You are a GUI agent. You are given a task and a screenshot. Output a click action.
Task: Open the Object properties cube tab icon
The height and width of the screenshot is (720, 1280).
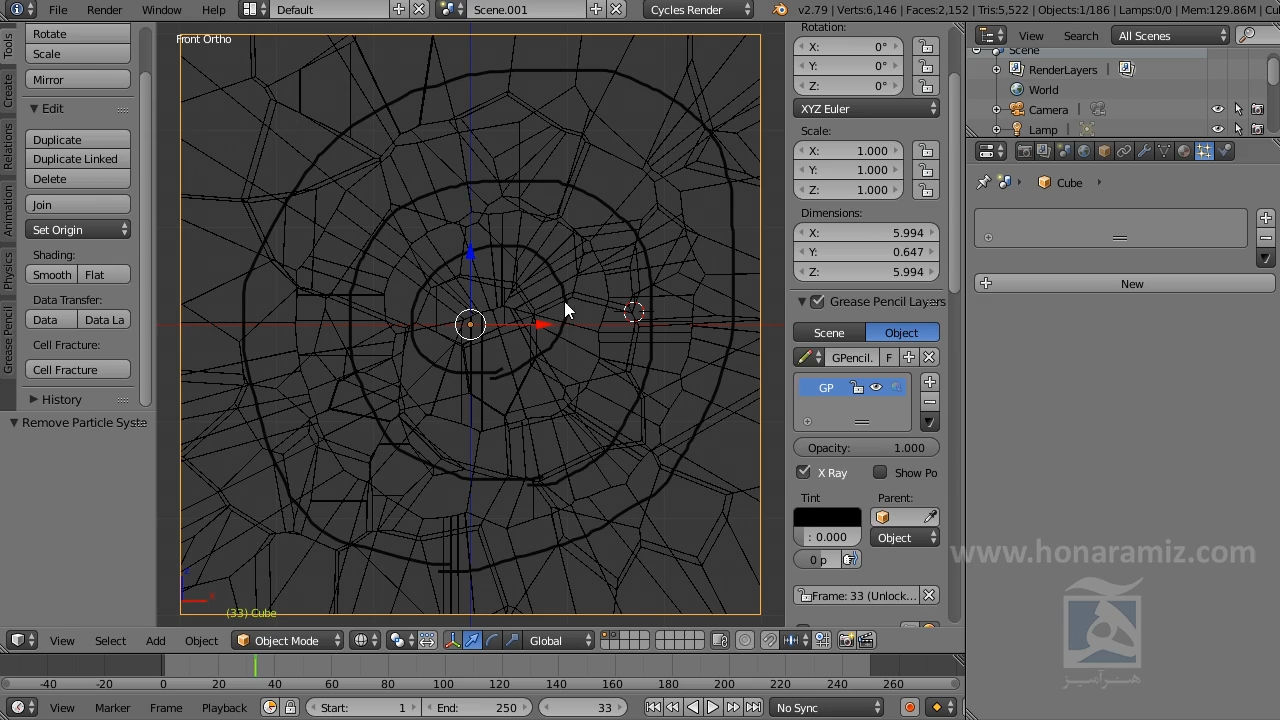point(1104,151)
